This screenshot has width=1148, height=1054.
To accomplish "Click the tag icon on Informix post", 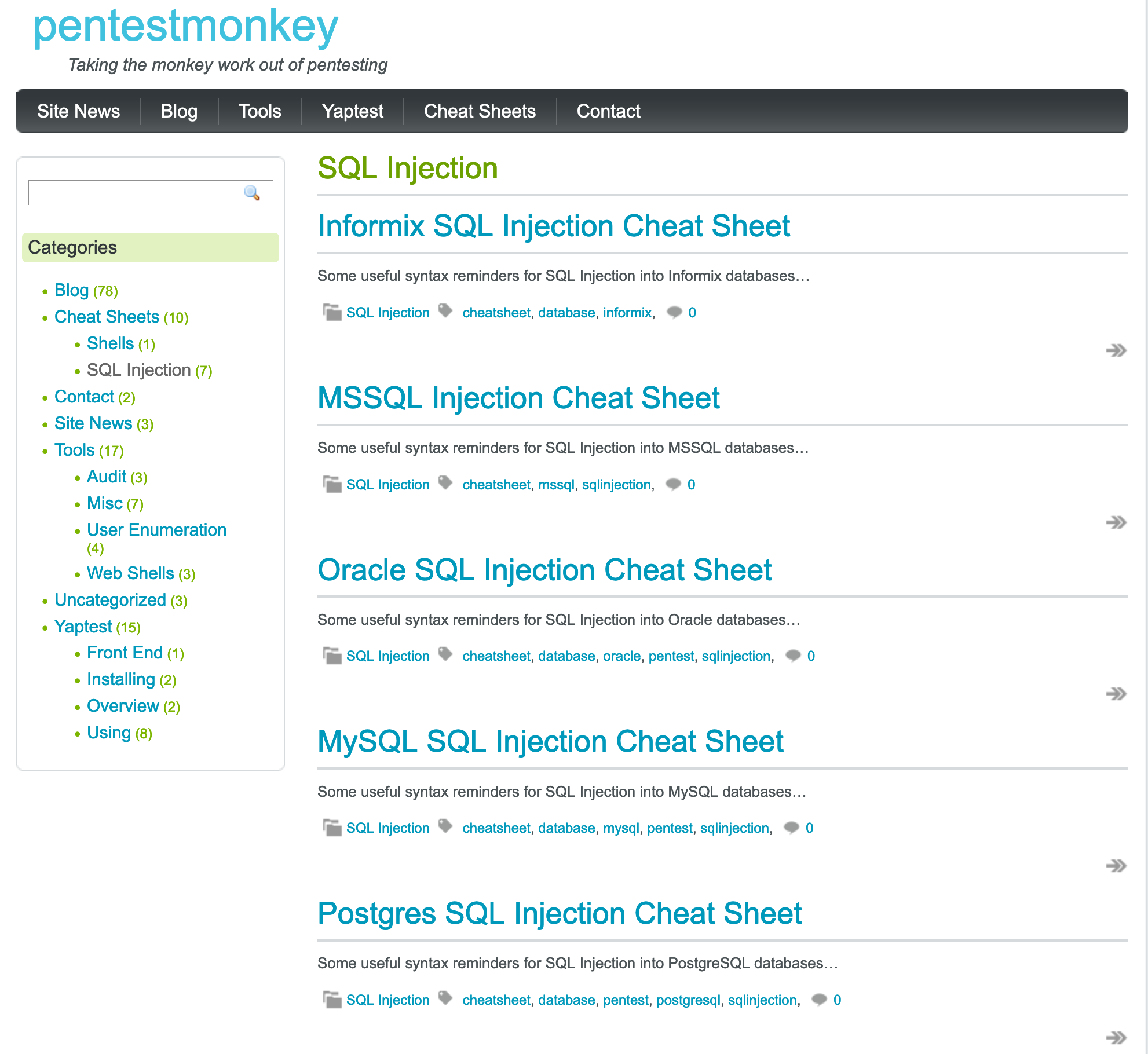I will point(445,311).
